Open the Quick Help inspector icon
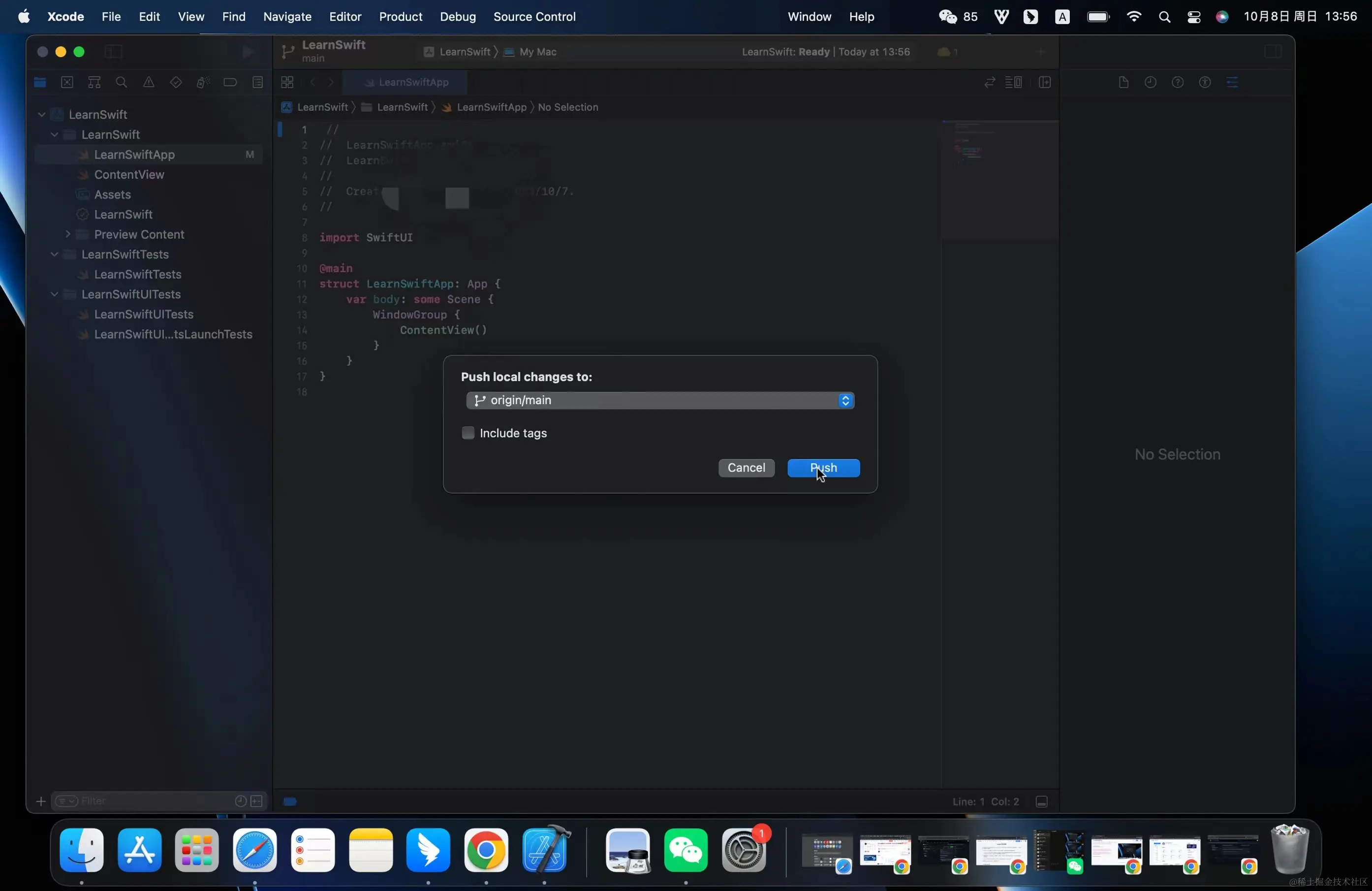 click(x=1177, y=83)
